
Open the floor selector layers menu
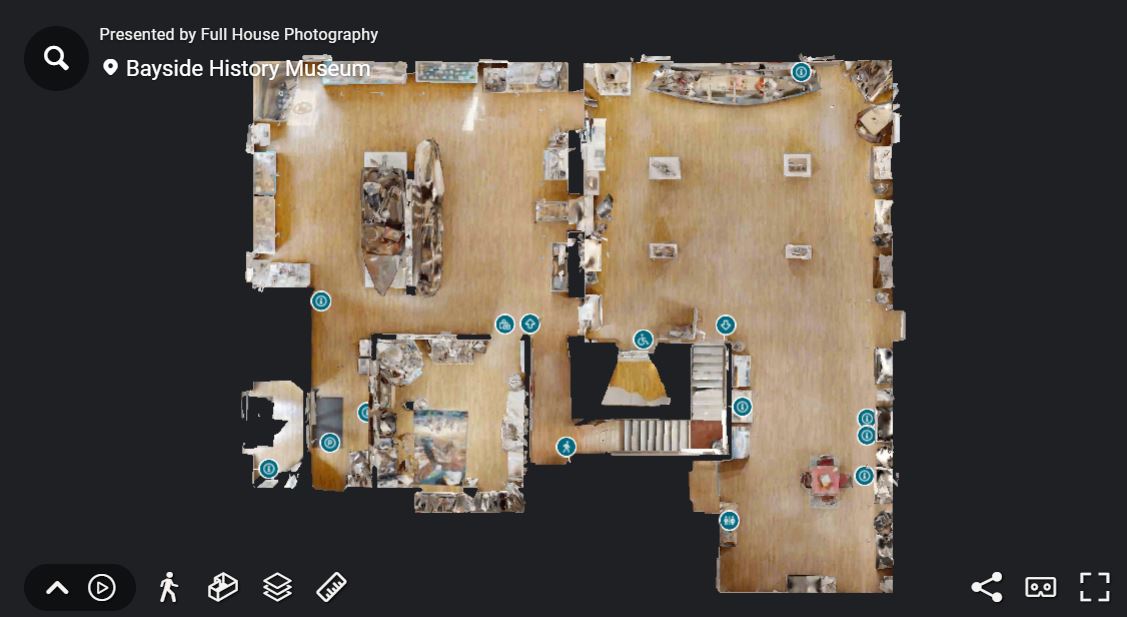(x=277, y=587)
